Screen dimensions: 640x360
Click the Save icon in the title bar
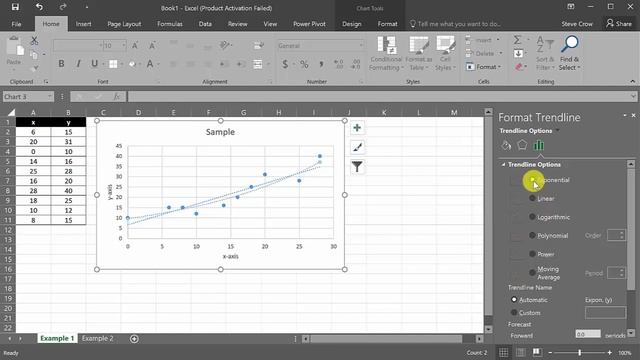(x=15, y=7)
